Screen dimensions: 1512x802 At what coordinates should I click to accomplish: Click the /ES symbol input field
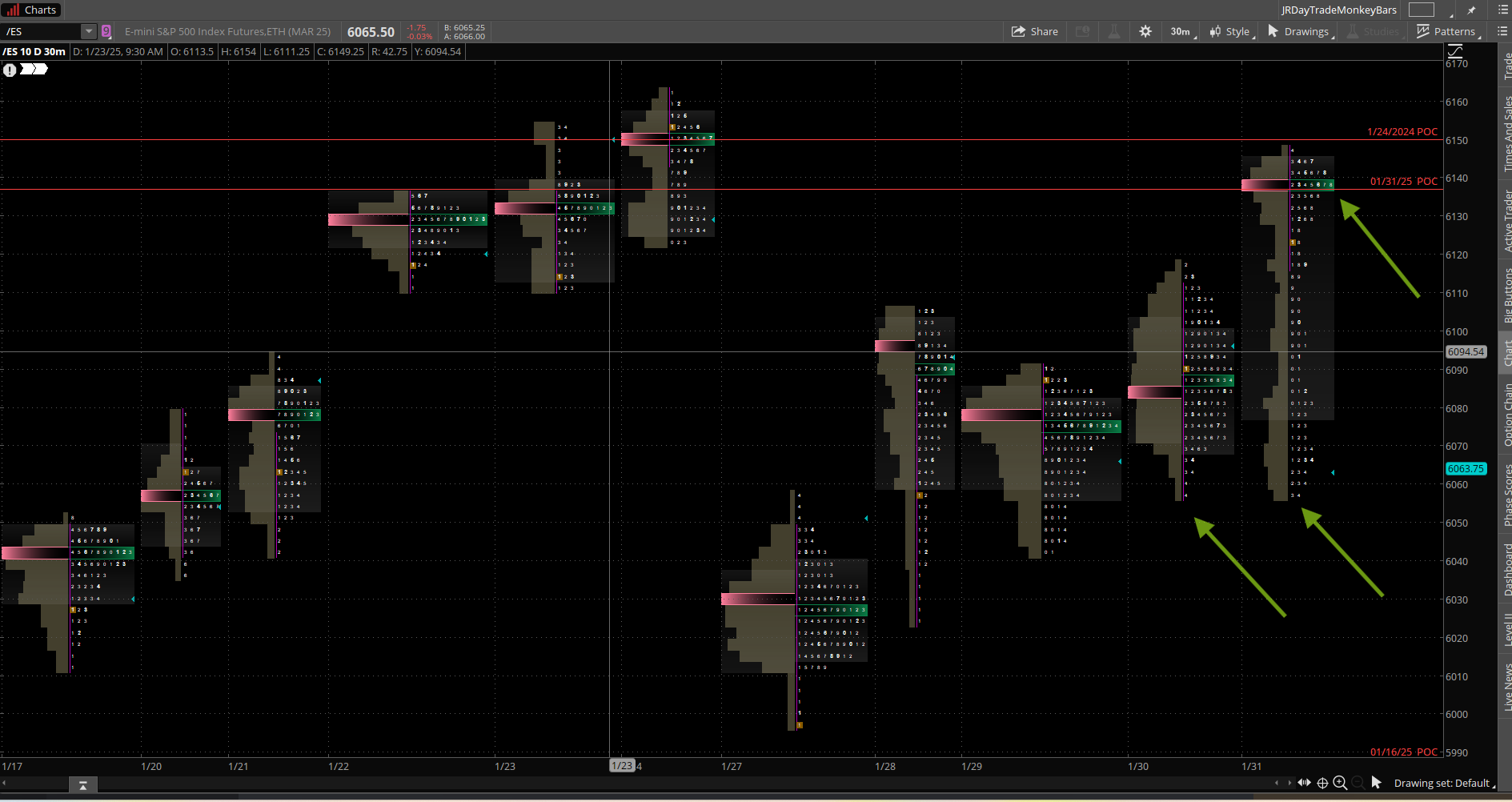tap(42, 31)
